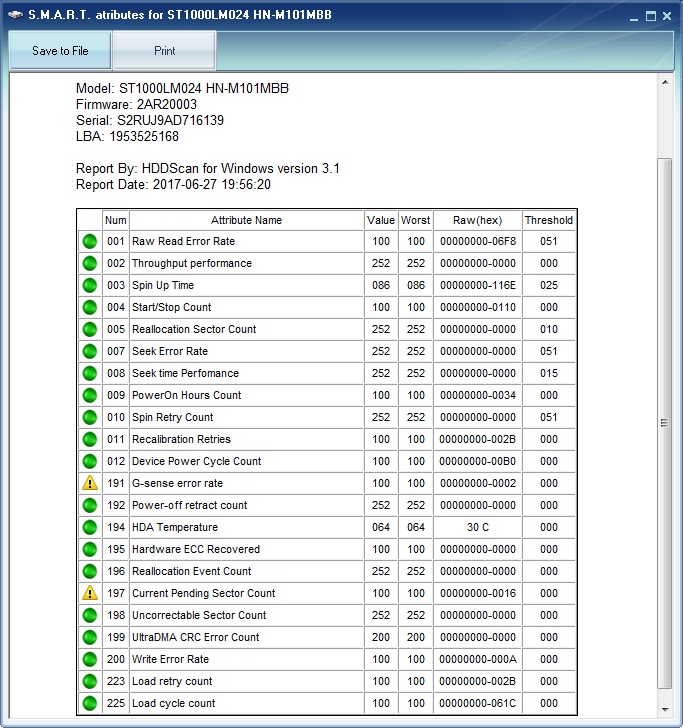Click the 'HDA Temperature' attribute name
Image resolution: width=683 pixels, height=728 pixels.
pos(175,527)
